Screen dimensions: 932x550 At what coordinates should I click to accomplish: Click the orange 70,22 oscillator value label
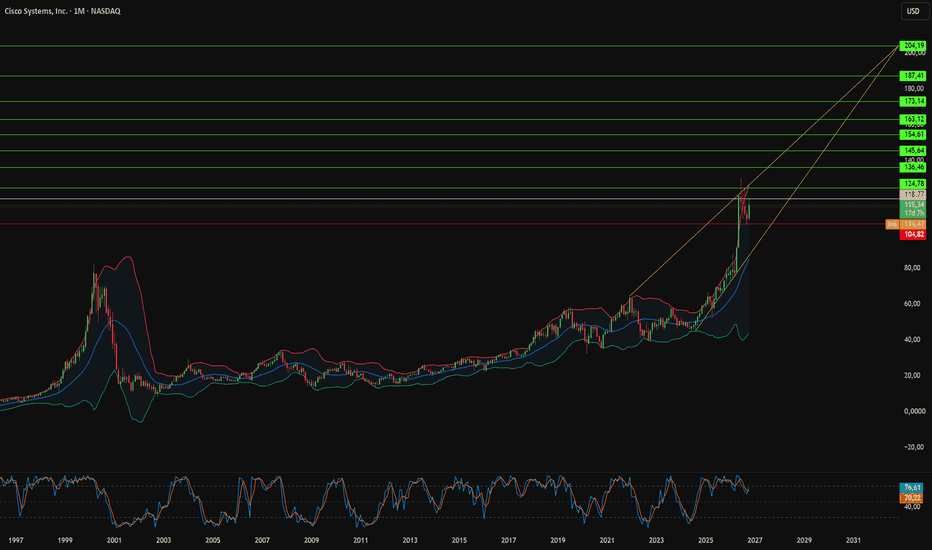(912, 498)
